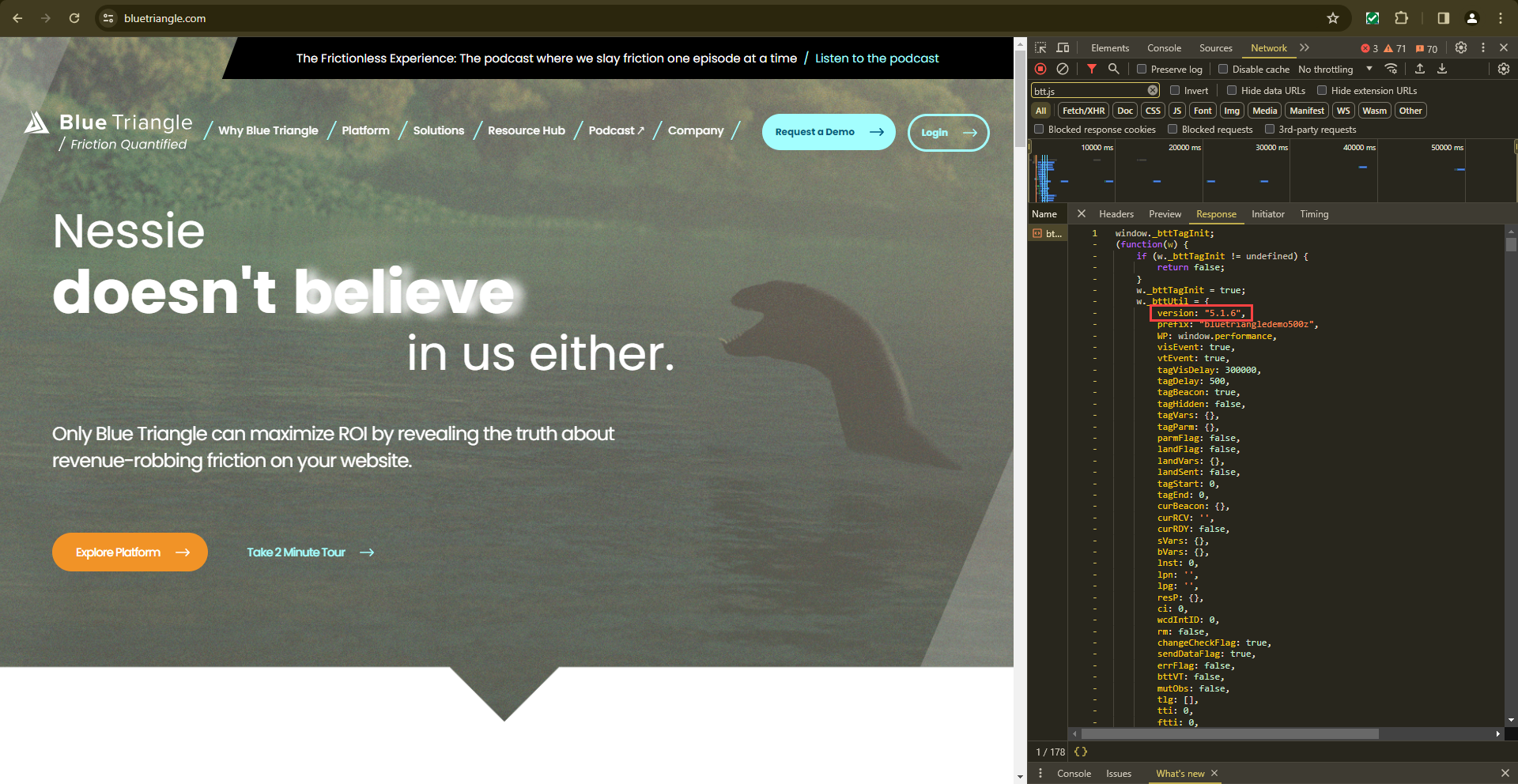Open the Headers tab of the request
1518x784 pixels.
[x=1116, y=213]
